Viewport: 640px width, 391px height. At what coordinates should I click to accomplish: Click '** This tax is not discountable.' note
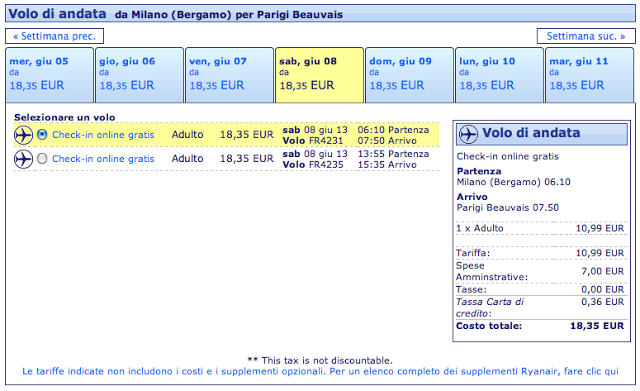[320, 360]
